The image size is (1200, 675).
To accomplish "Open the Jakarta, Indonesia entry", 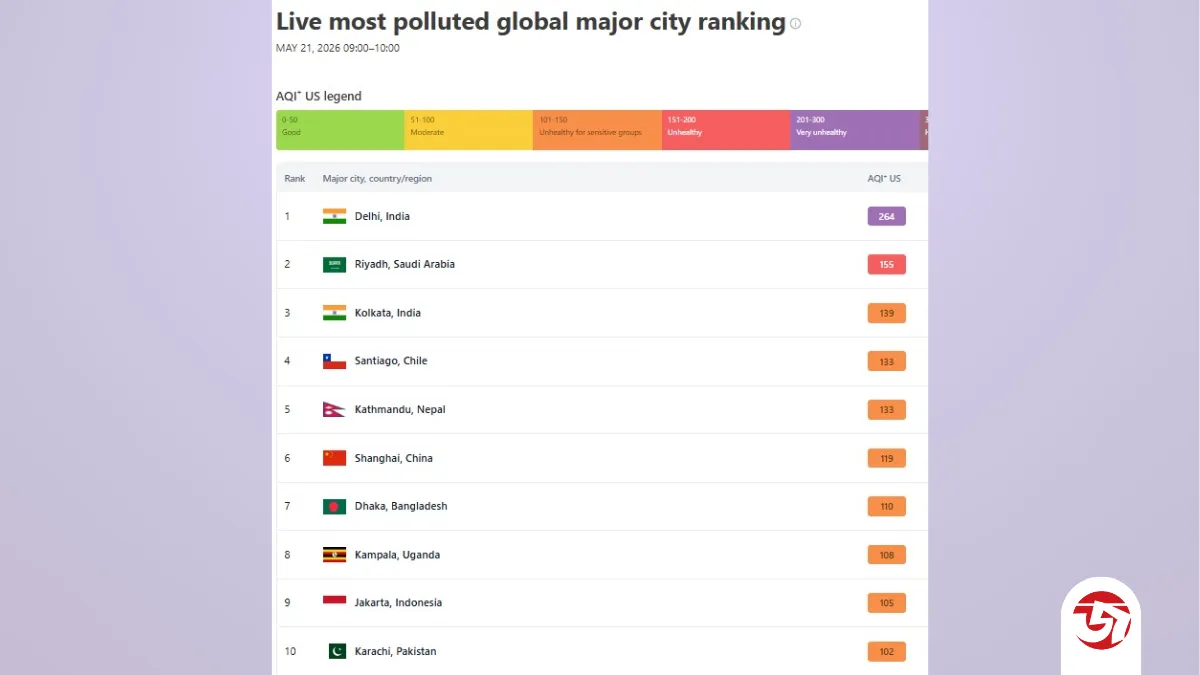I will (398, 603).
